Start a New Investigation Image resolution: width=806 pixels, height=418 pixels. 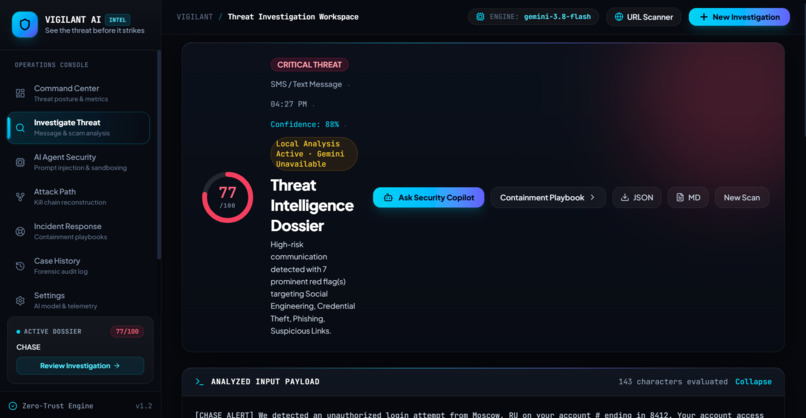click(x=739, y=17)
